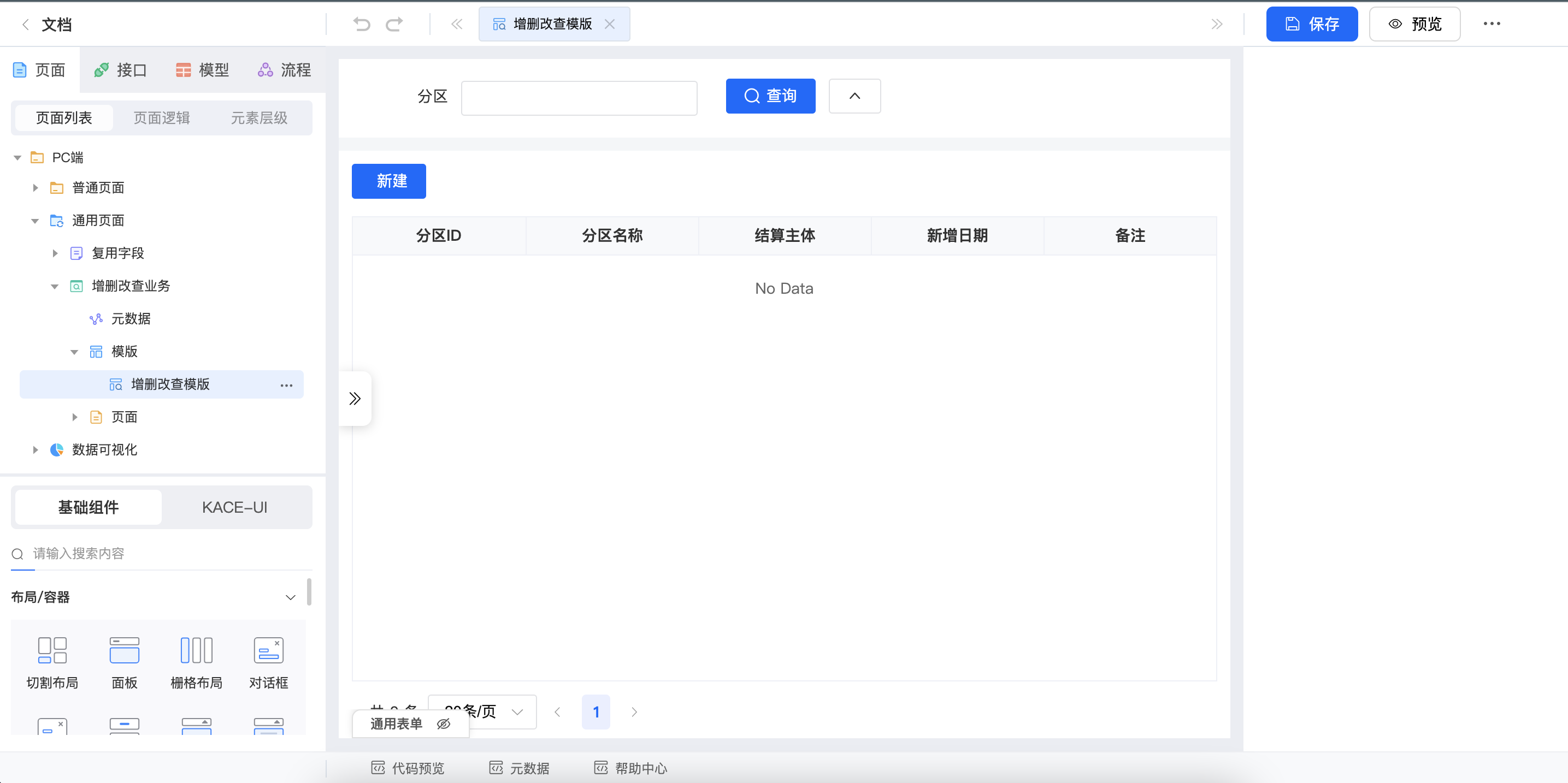Click the 分区 search input field
The height and width of the screenshot is (783, 1568).
pyautogui.click(x=579, y=98)
